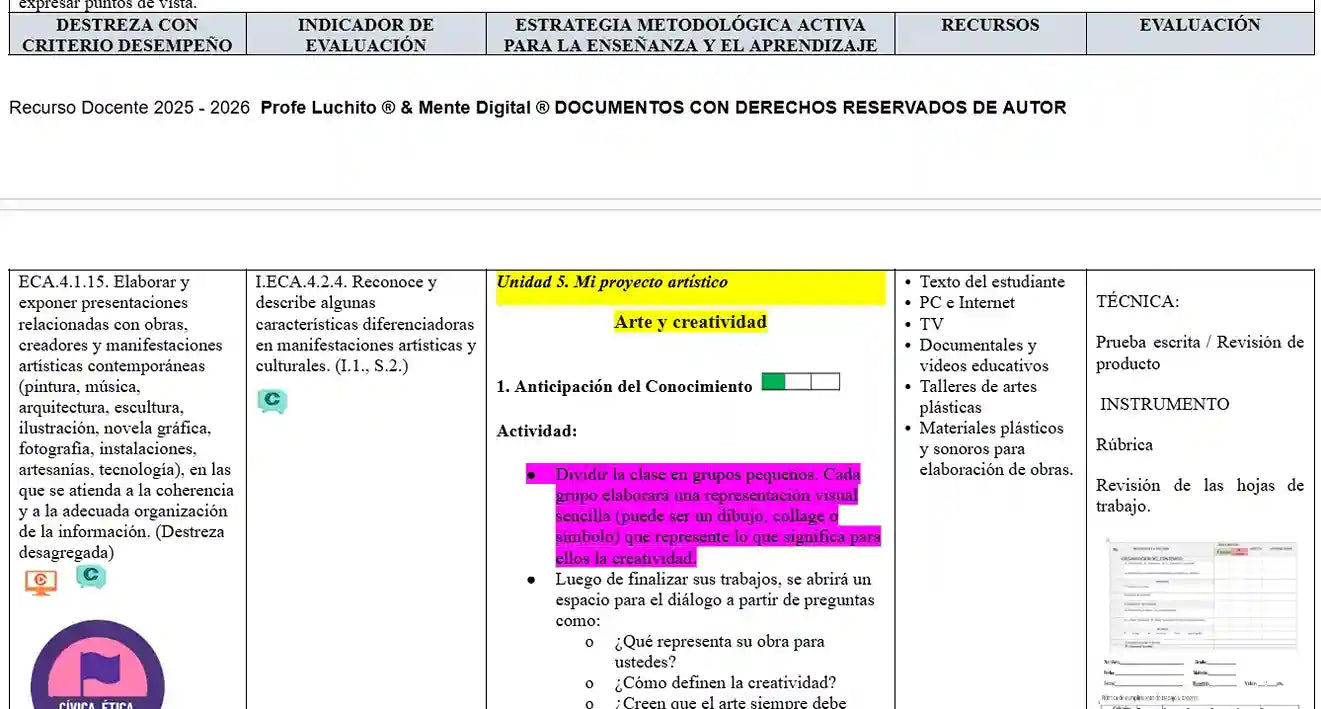
Task: Click the 'INSTRUMENTO' label in evaluation column
Action: tap(1164, 404)
